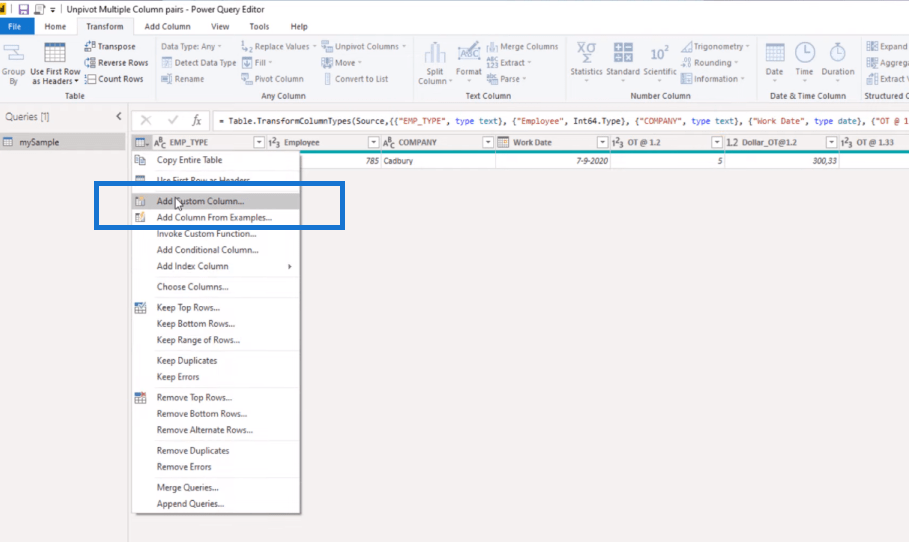The height and width of the screenshot is (542, 909).
Task: Click Reverse Rows in ribbon
Action: 117,63
